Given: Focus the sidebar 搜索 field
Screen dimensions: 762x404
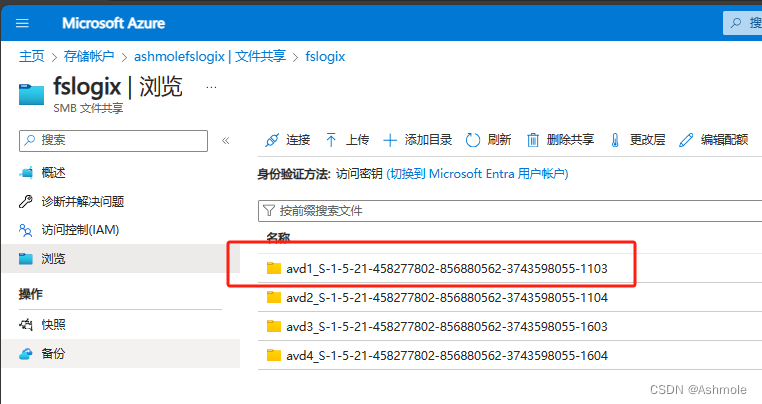Looking at the screenshot, I should (x=113, y=141).
